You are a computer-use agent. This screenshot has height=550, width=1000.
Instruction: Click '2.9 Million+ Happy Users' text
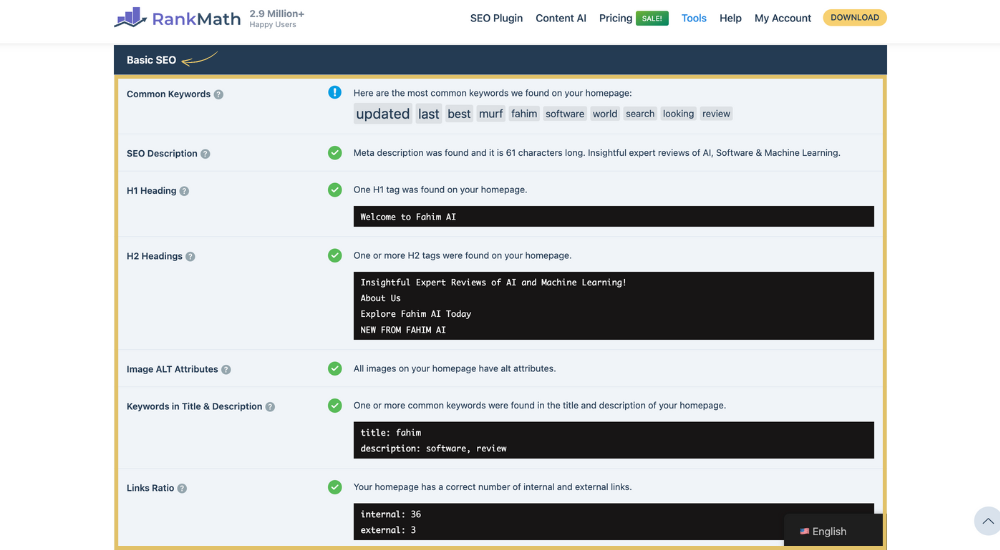[x=277, y=19]
